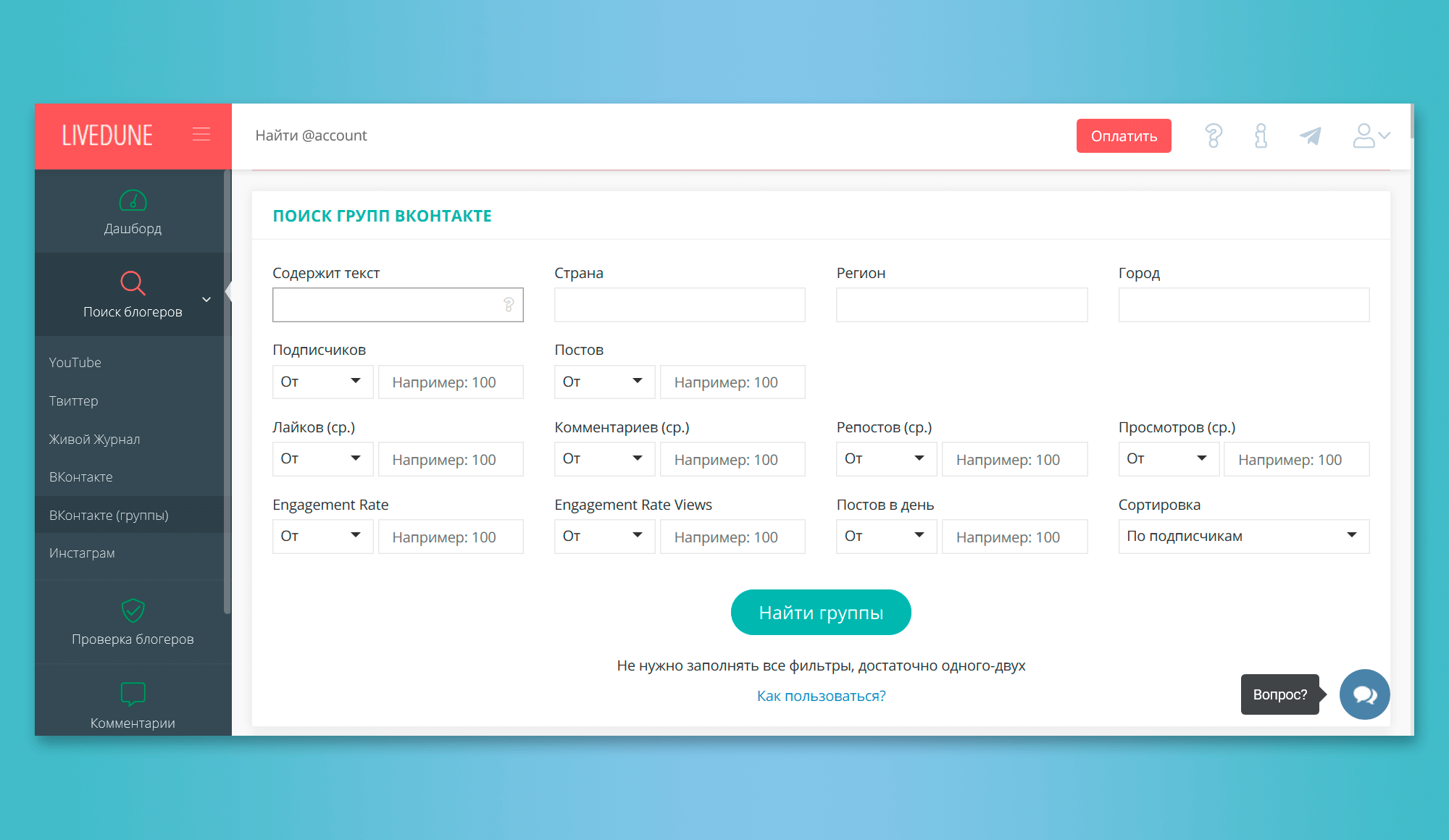Open the question mark help icon in header

1214,135
